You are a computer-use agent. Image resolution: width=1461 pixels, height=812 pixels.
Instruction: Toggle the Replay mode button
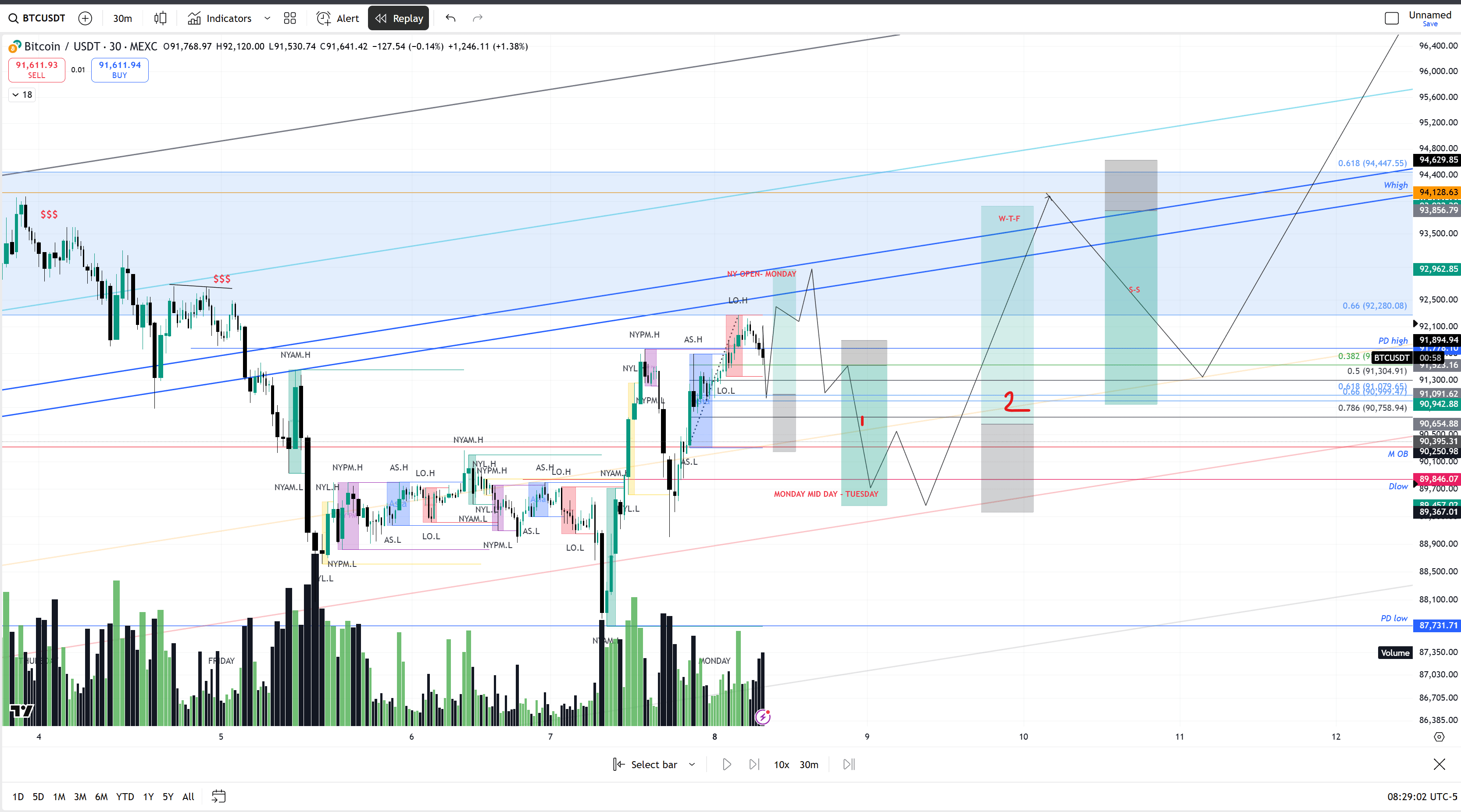(399, 18)
